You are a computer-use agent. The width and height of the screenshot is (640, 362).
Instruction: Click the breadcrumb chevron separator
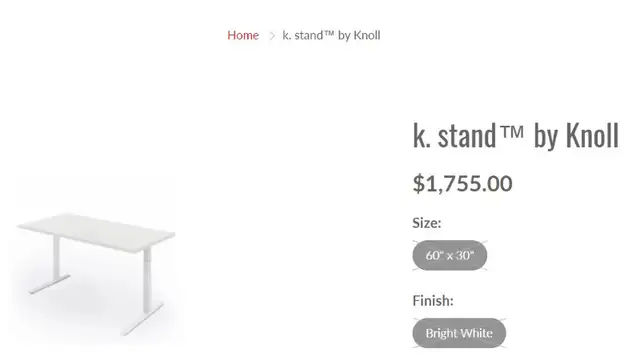[272, 36]
